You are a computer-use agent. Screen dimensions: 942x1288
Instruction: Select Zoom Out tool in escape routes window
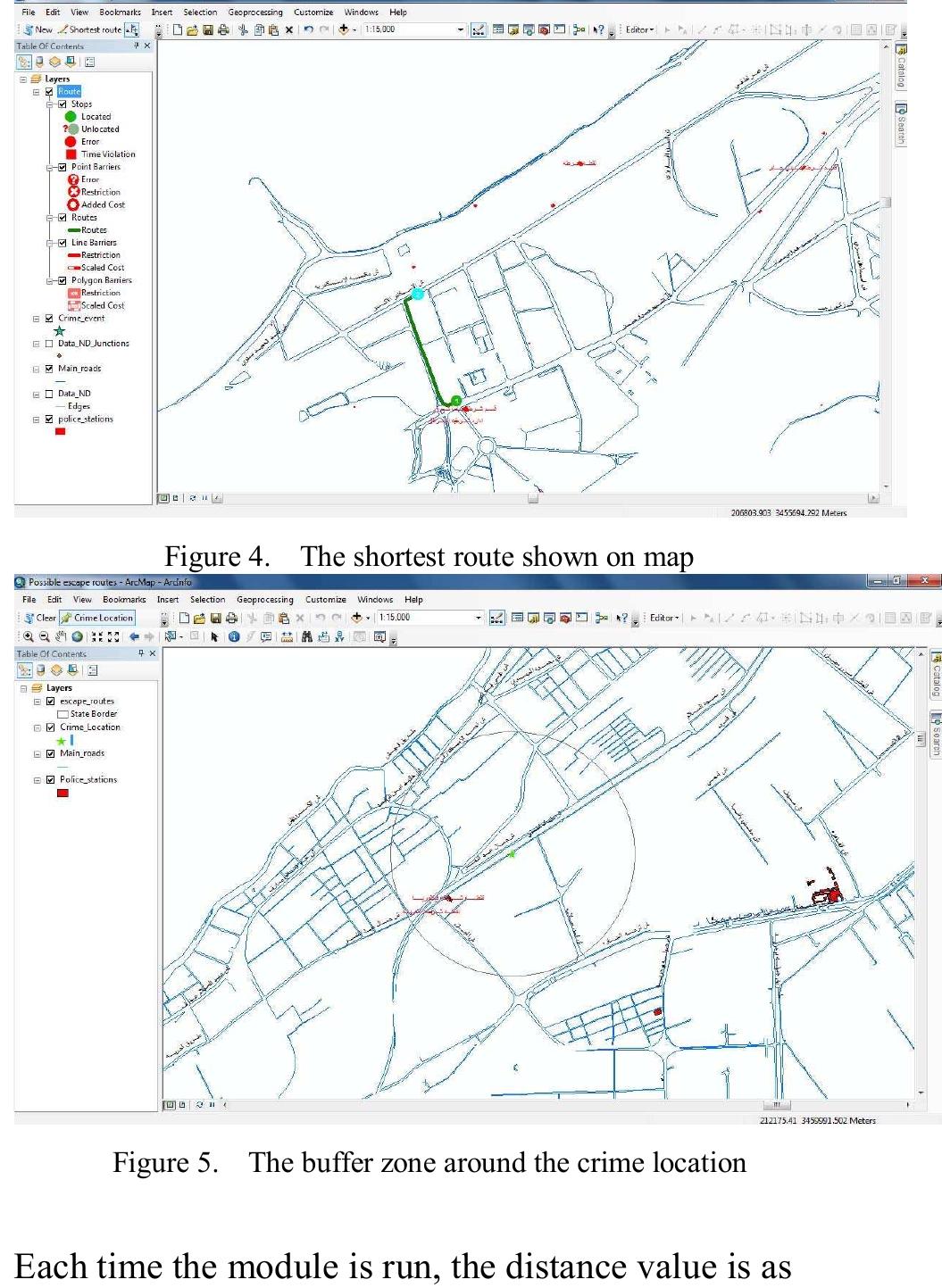(44, 636)
